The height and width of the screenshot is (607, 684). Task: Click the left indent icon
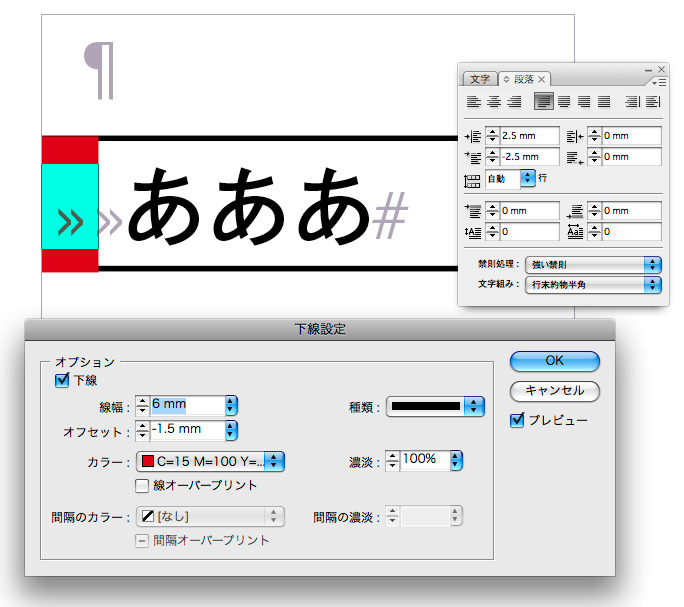[473, 137]
